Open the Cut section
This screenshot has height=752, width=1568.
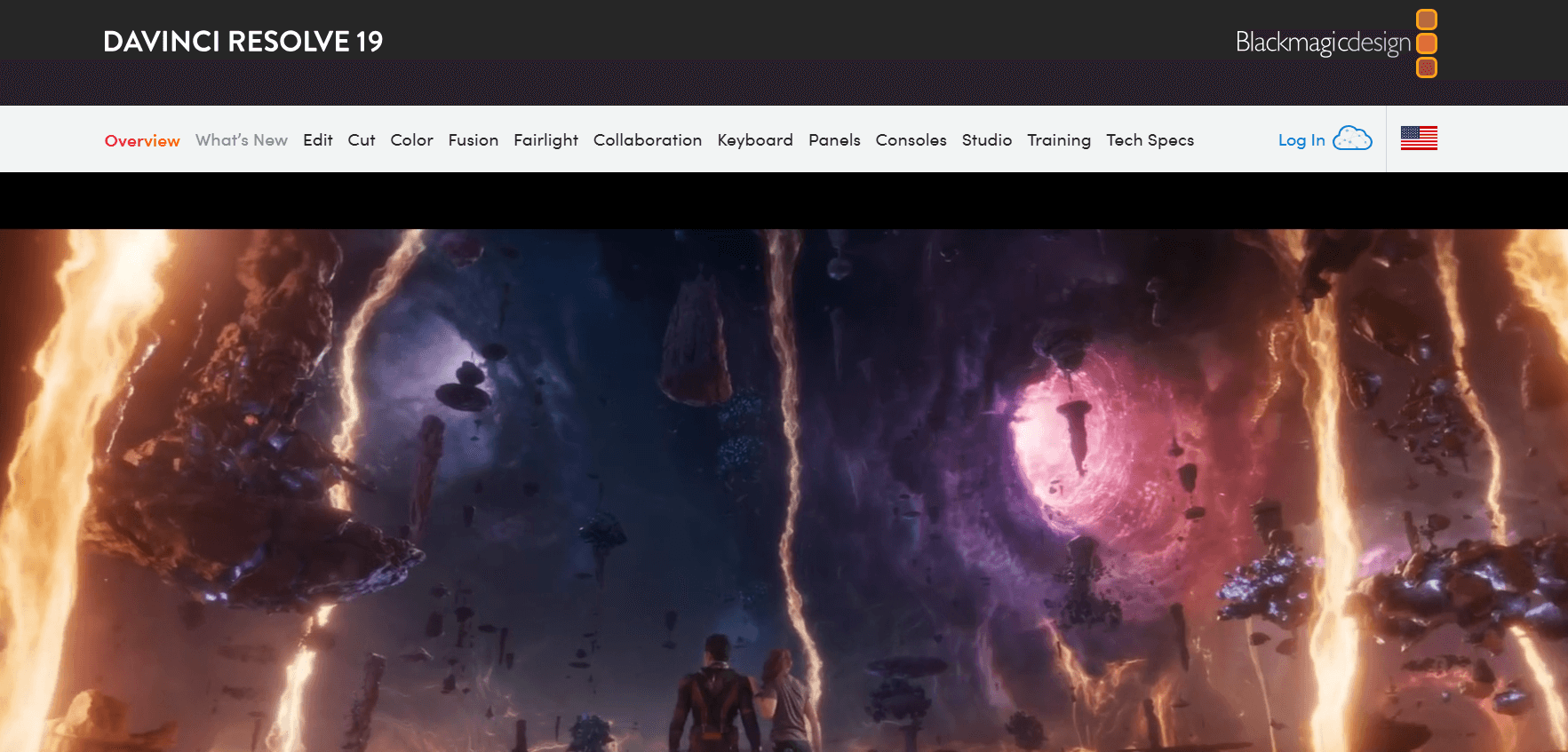click(362, 140)
